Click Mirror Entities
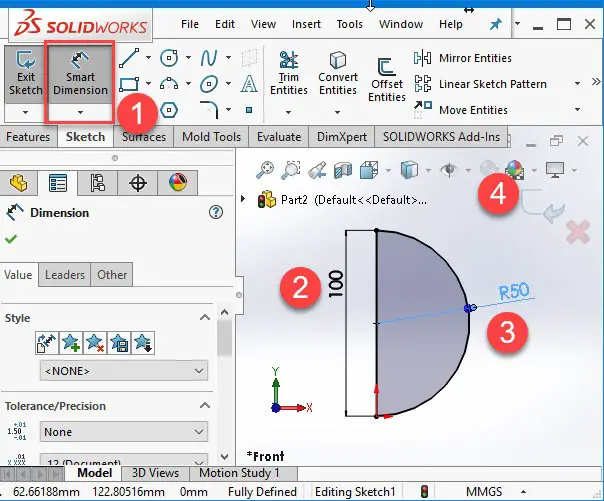The image size is (604, 501). 462,58
